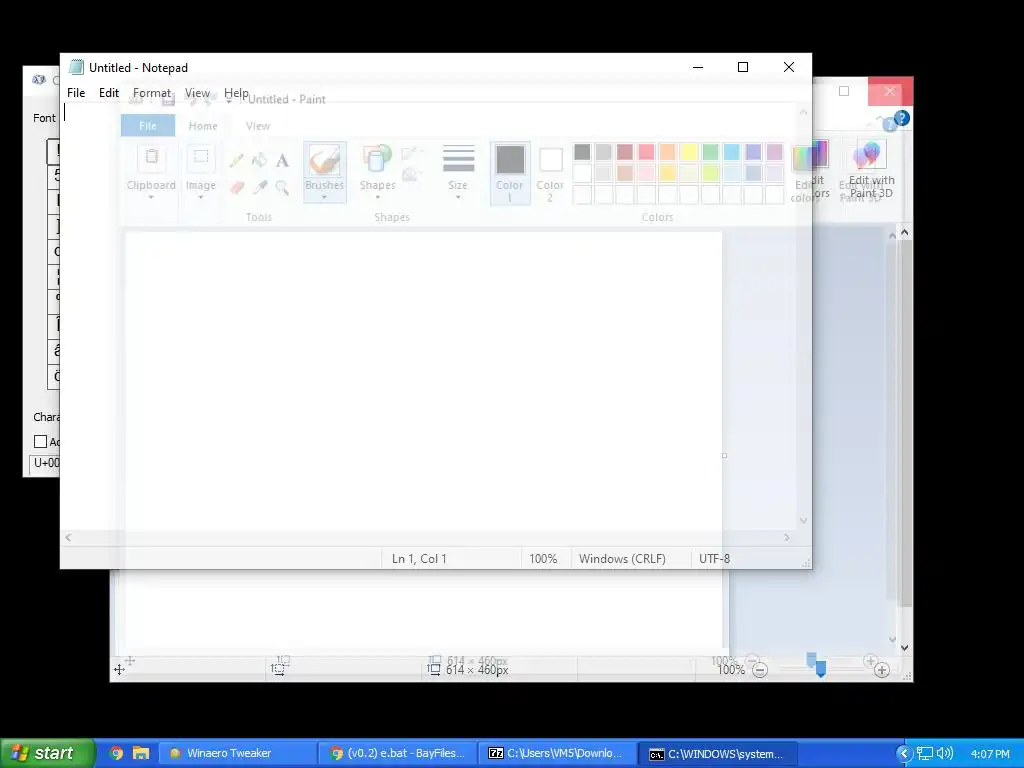Open Notepad's File menu
Image resolution: width=1024 pixels, height=768 pixels.
(x=76, y=93)
